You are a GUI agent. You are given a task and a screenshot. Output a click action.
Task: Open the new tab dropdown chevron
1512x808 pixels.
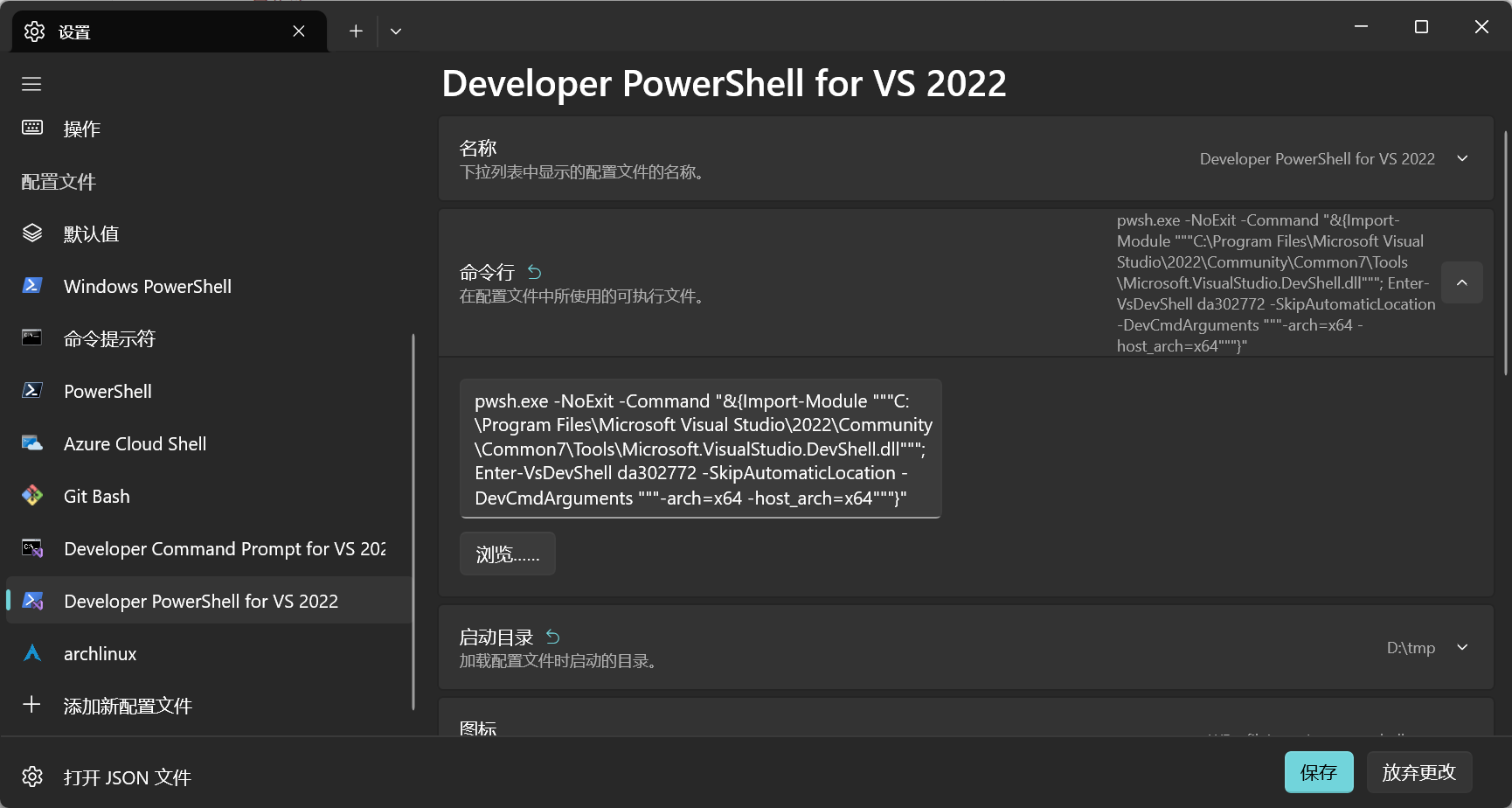pos(396,31)
